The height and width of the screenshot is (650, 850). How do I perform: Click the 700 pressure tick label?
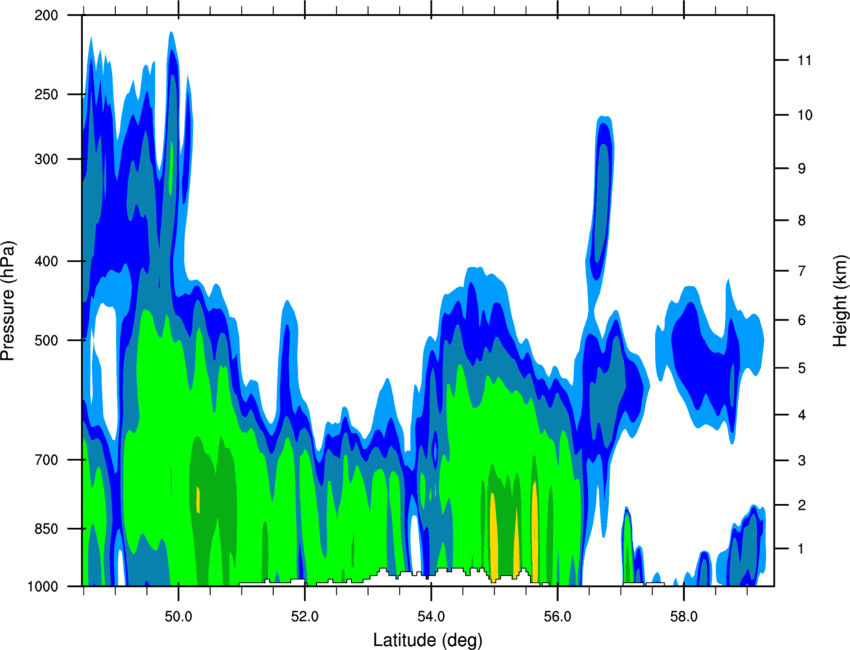coord(46,460)
